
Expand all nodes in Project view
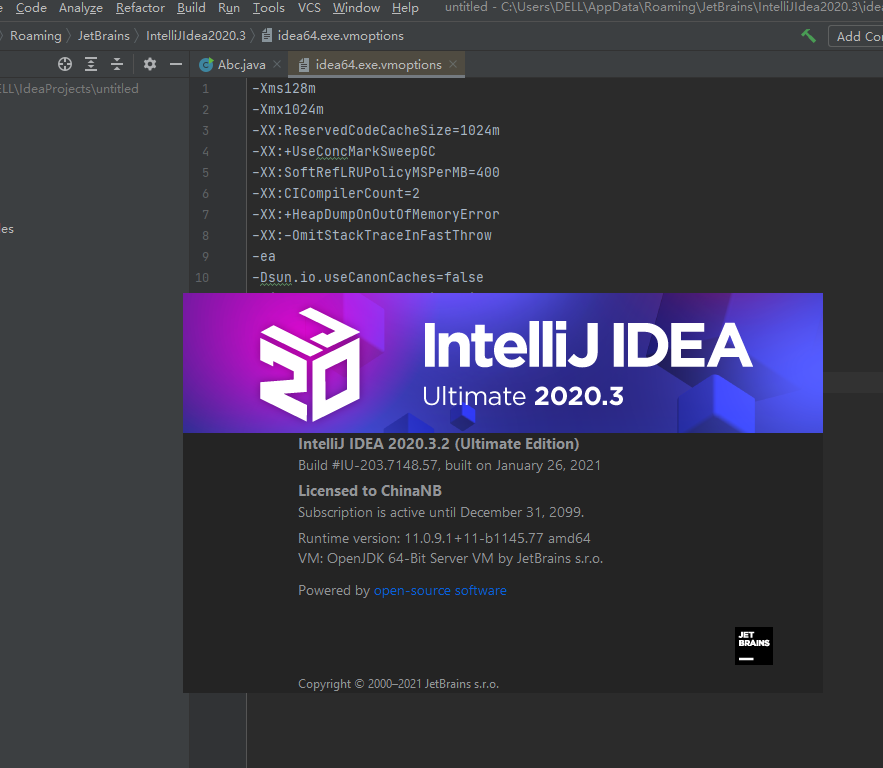[90, 63]
